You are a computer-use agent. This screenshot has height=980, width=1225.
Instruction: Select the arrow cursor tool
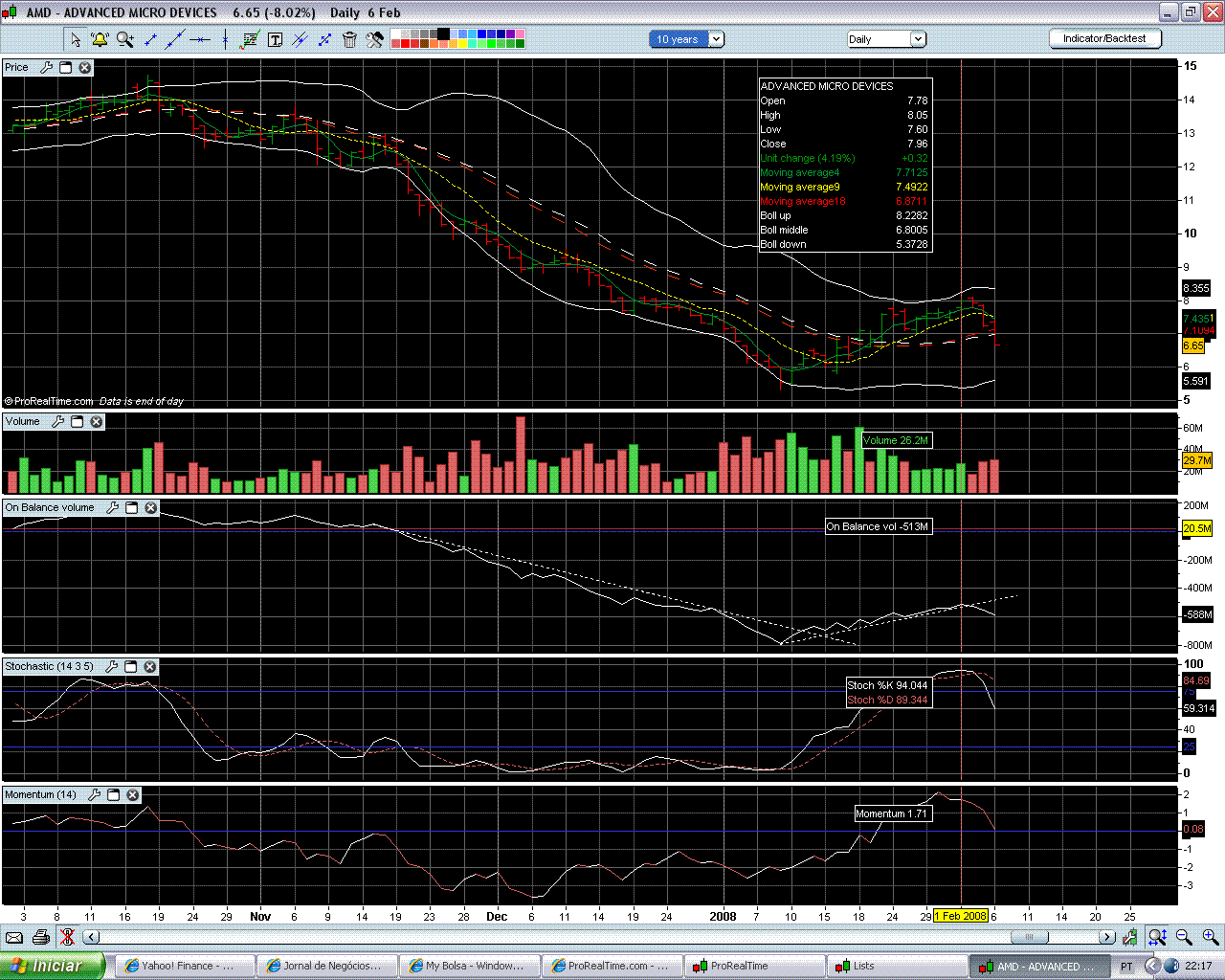pos(76,39)
